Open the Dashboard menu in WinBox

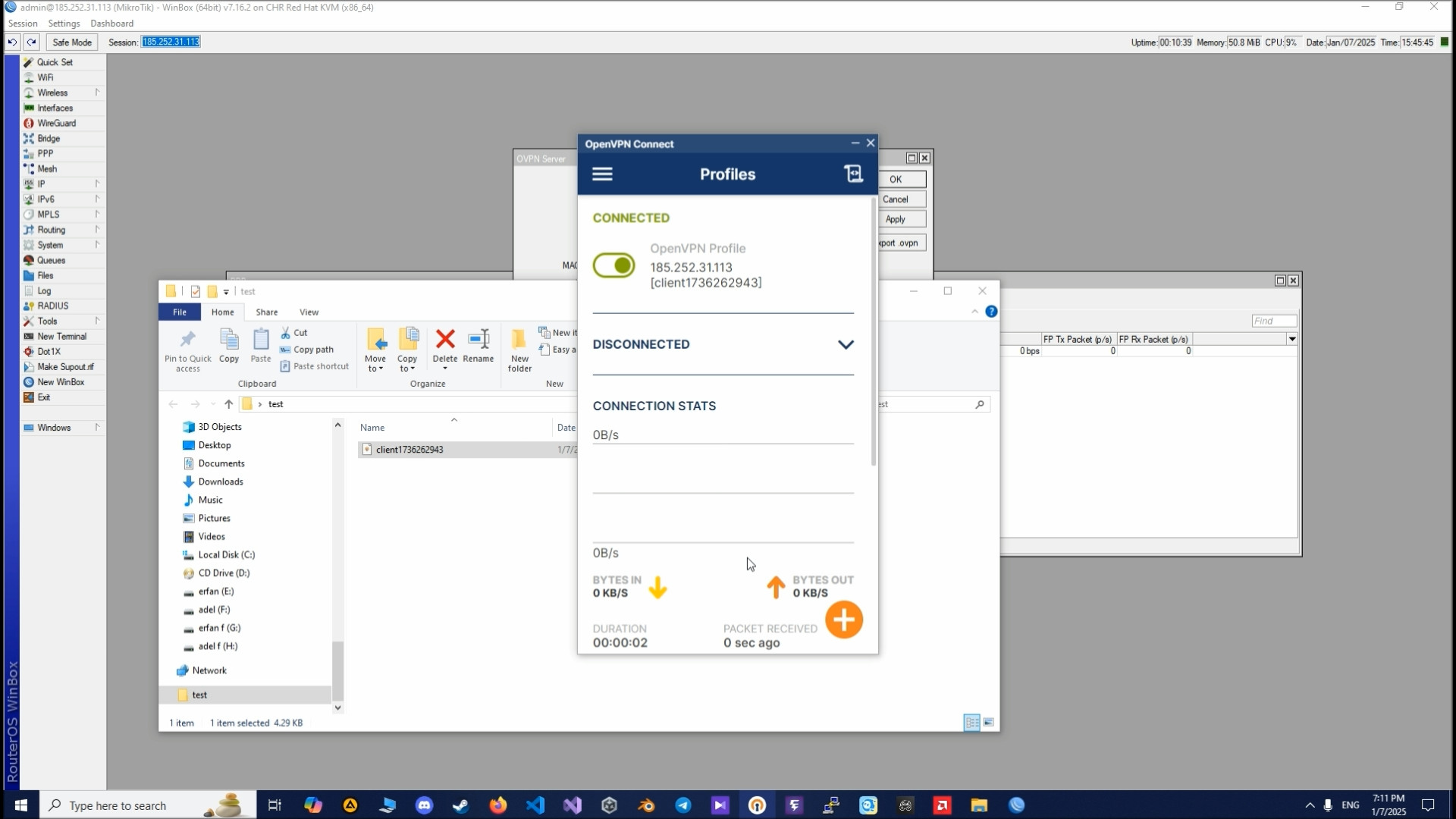111,24
